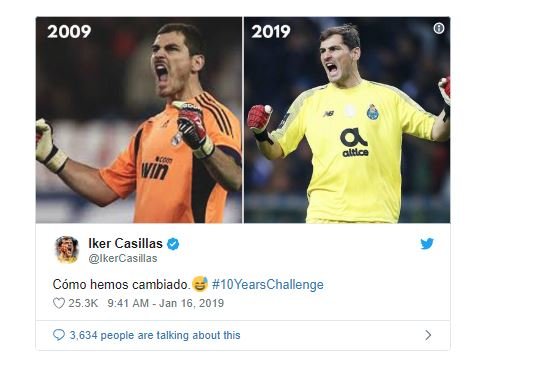Viewport: 534px width, 369px height.
Task: Open the #10YearsChallenge hashtag
Action: (268, 284)
